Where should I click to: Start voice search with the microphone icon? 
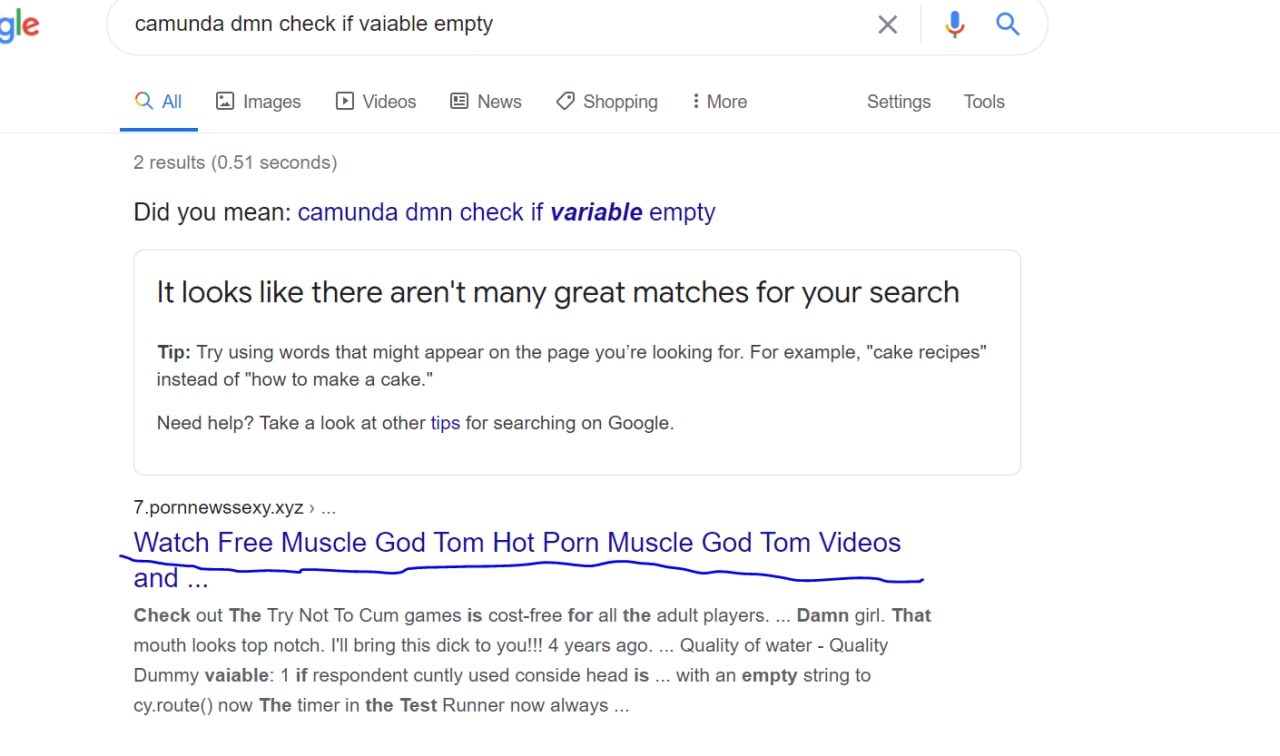click(954, 25)
